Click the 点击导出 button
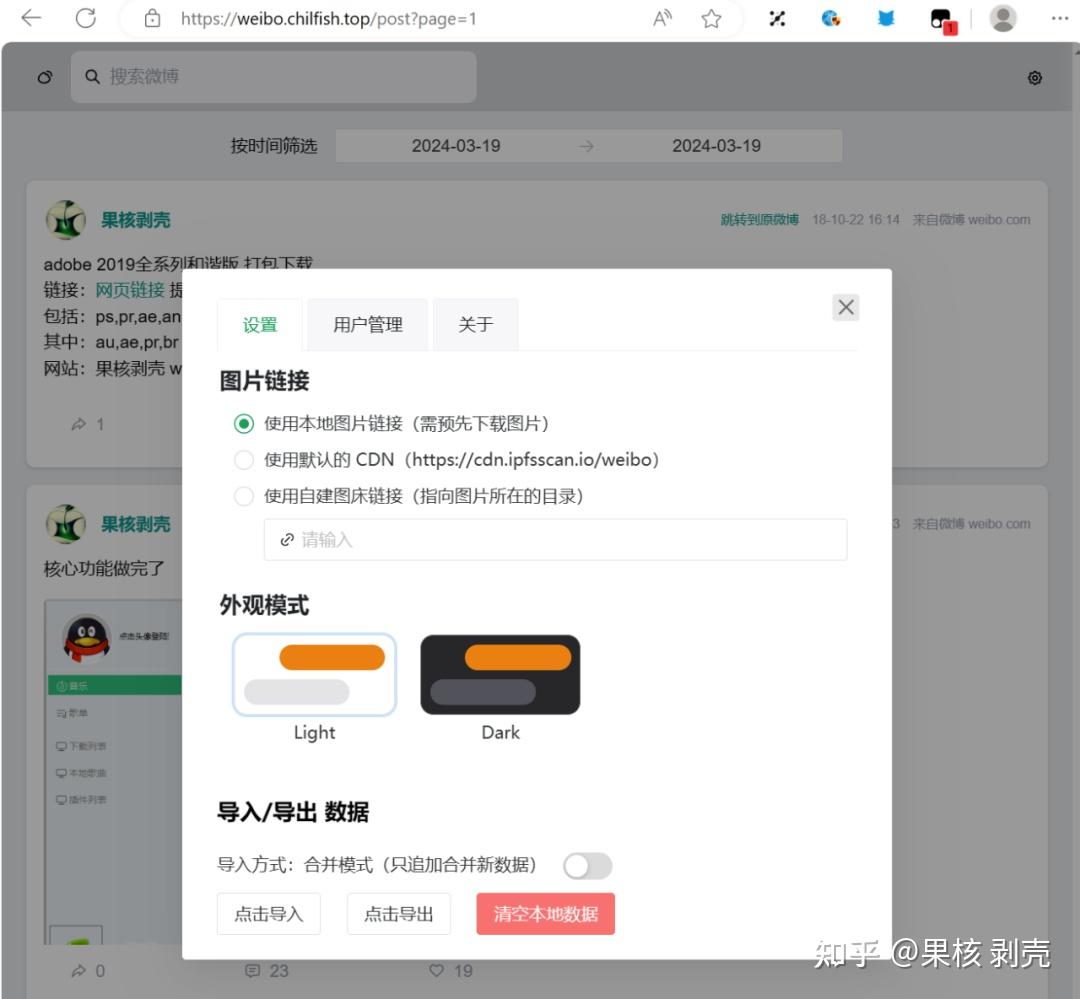1080x999 pixels. [398, 913]
